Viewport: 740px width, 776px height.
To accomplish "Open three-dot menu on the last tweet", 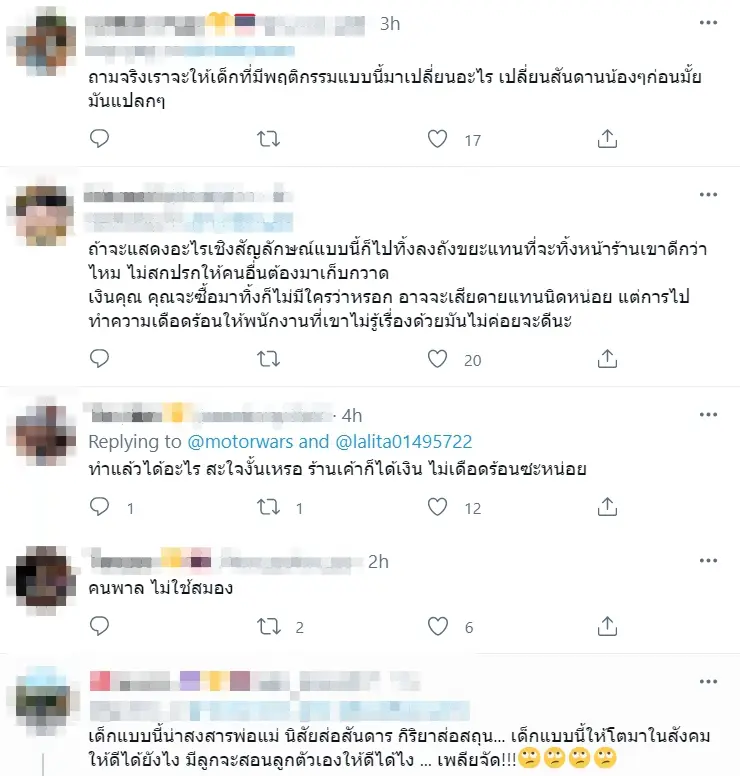I will click(708, 681).
